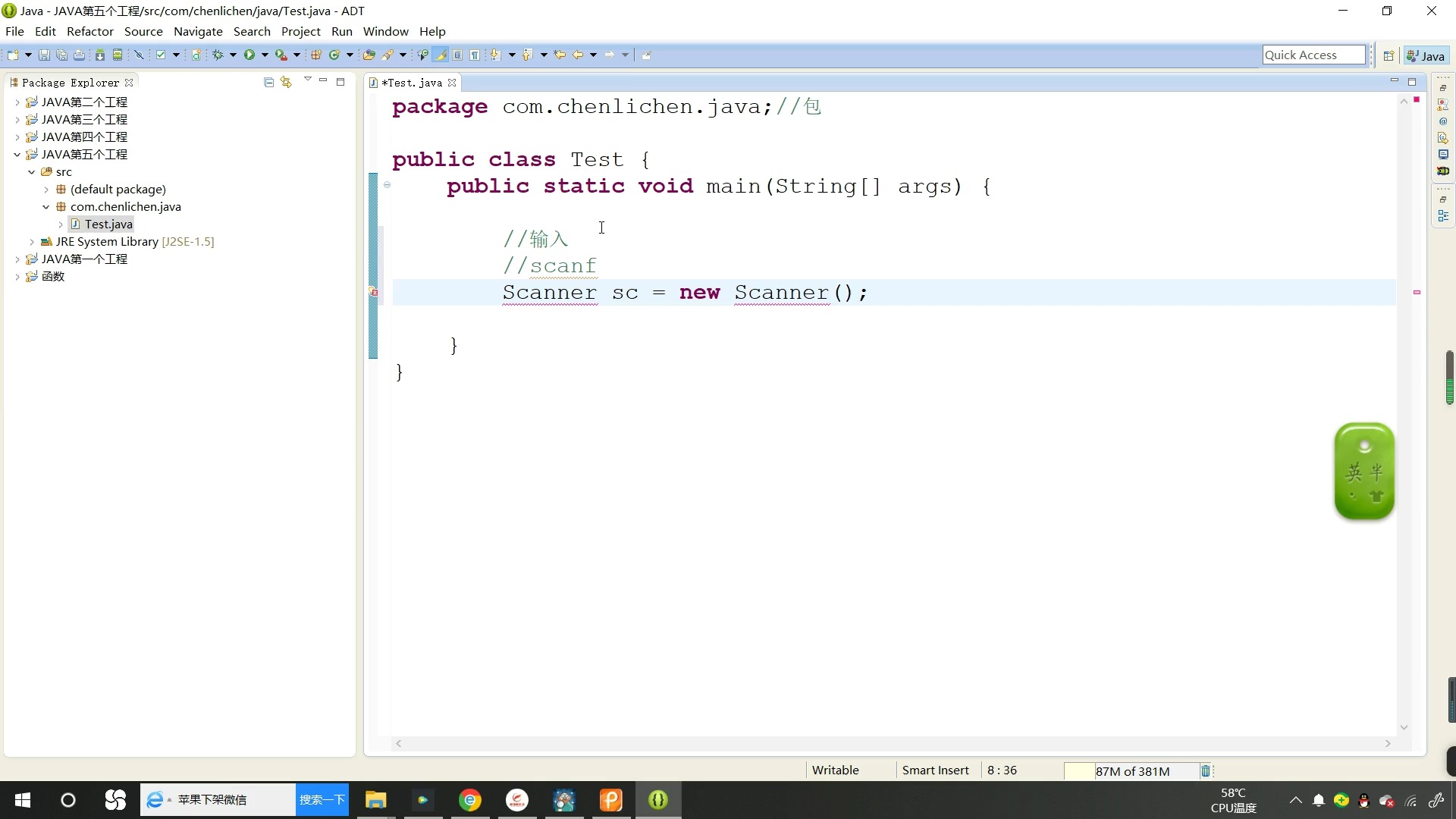Click the New Java Package icon
Image resolution: width=1456 pixels, height=819 pixels.
pos(316,55)
